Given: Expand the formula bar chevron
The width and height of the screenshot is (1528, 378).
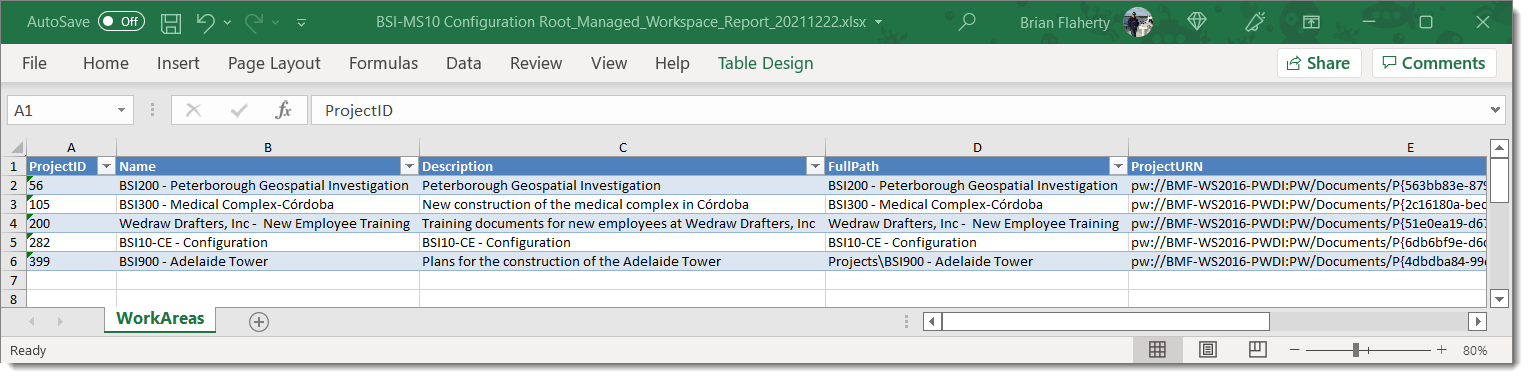Looking at the screenshot, I should [x=1496, y=111].
